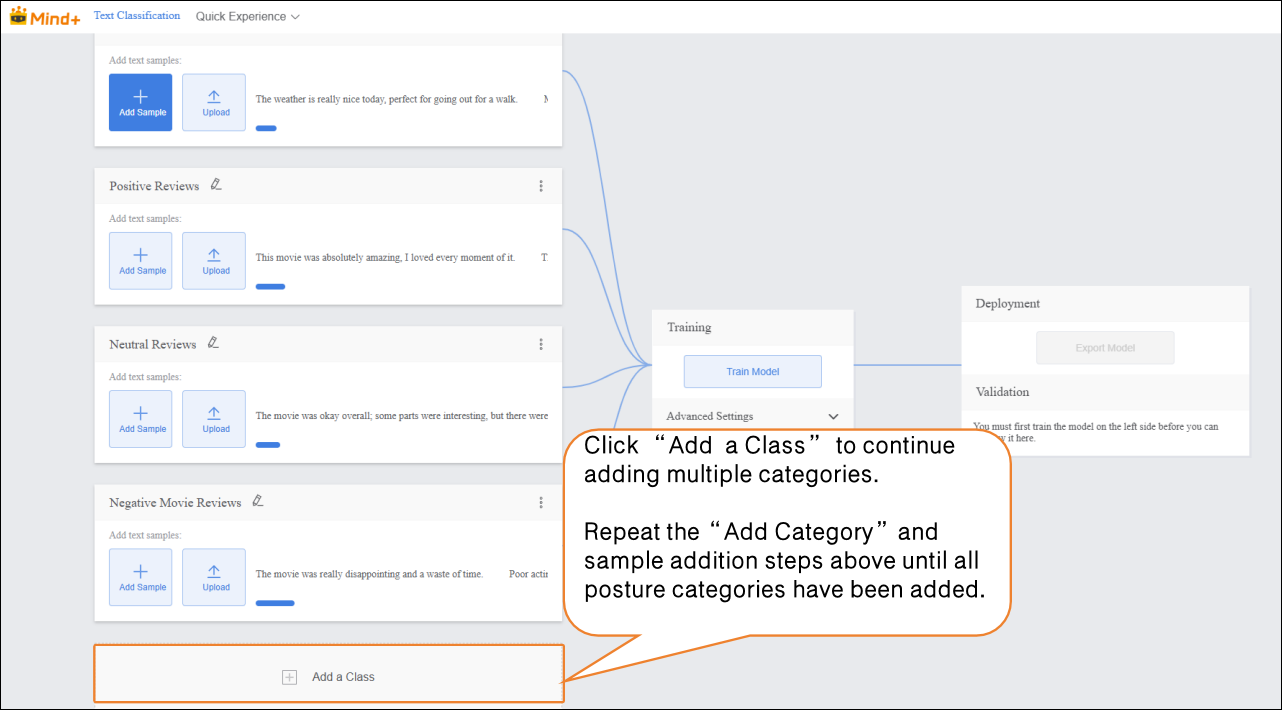Open Positive Reviews three-dot options menu
This screenshot has height=710, width=1282.
[x=541, y=186]
